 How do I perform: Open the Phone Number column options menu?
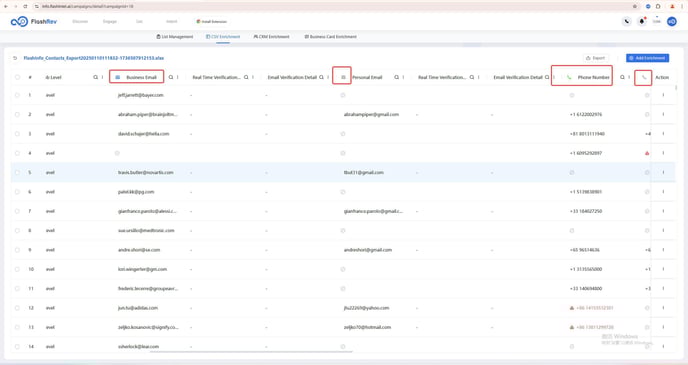[x=629, y=77]
